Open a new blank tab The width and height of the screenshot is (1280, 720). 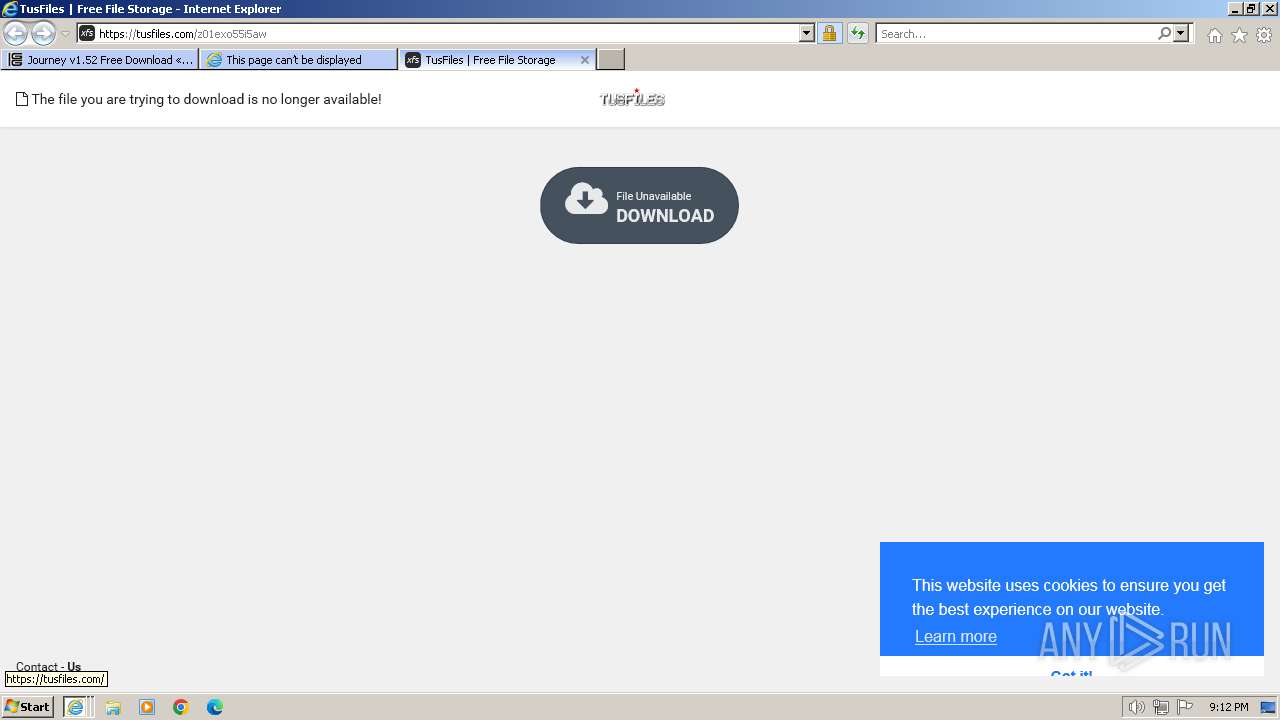611,60
